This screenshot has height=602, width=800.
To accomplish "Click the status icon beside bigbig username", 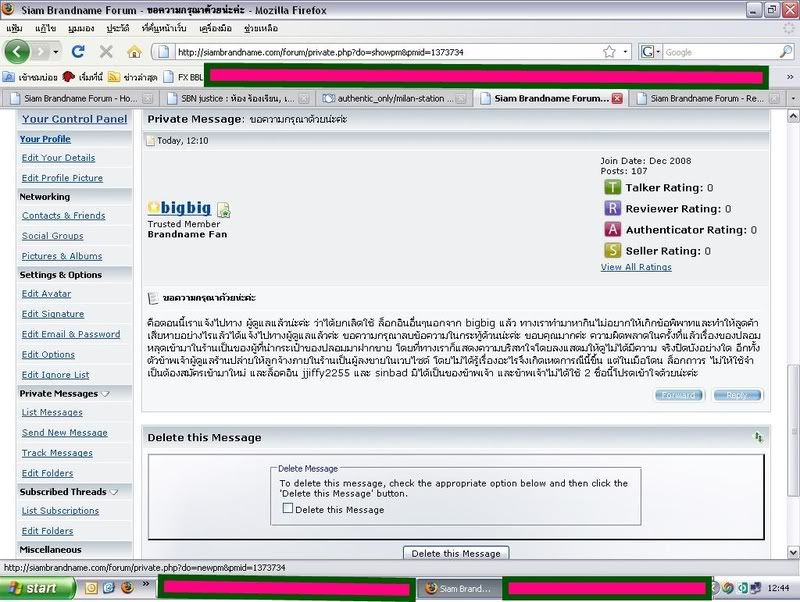I will (x=224, y=210).
